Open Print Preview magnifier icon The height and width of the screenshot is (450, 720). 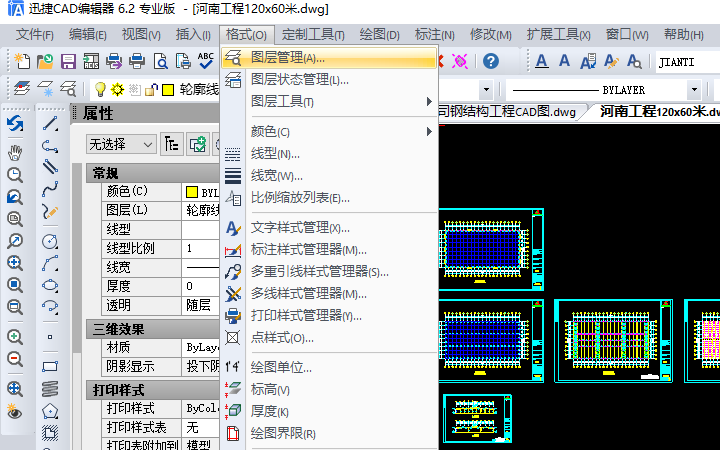coord(160,61)
